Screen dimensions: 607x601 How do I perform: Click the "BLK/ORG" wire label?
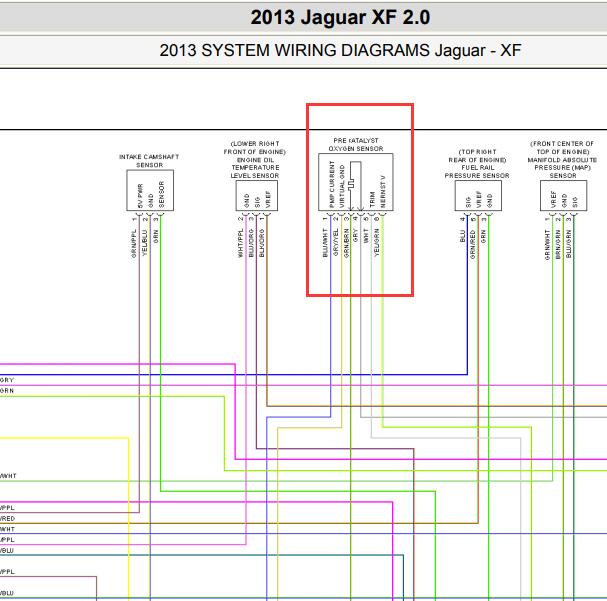(262, 243)
